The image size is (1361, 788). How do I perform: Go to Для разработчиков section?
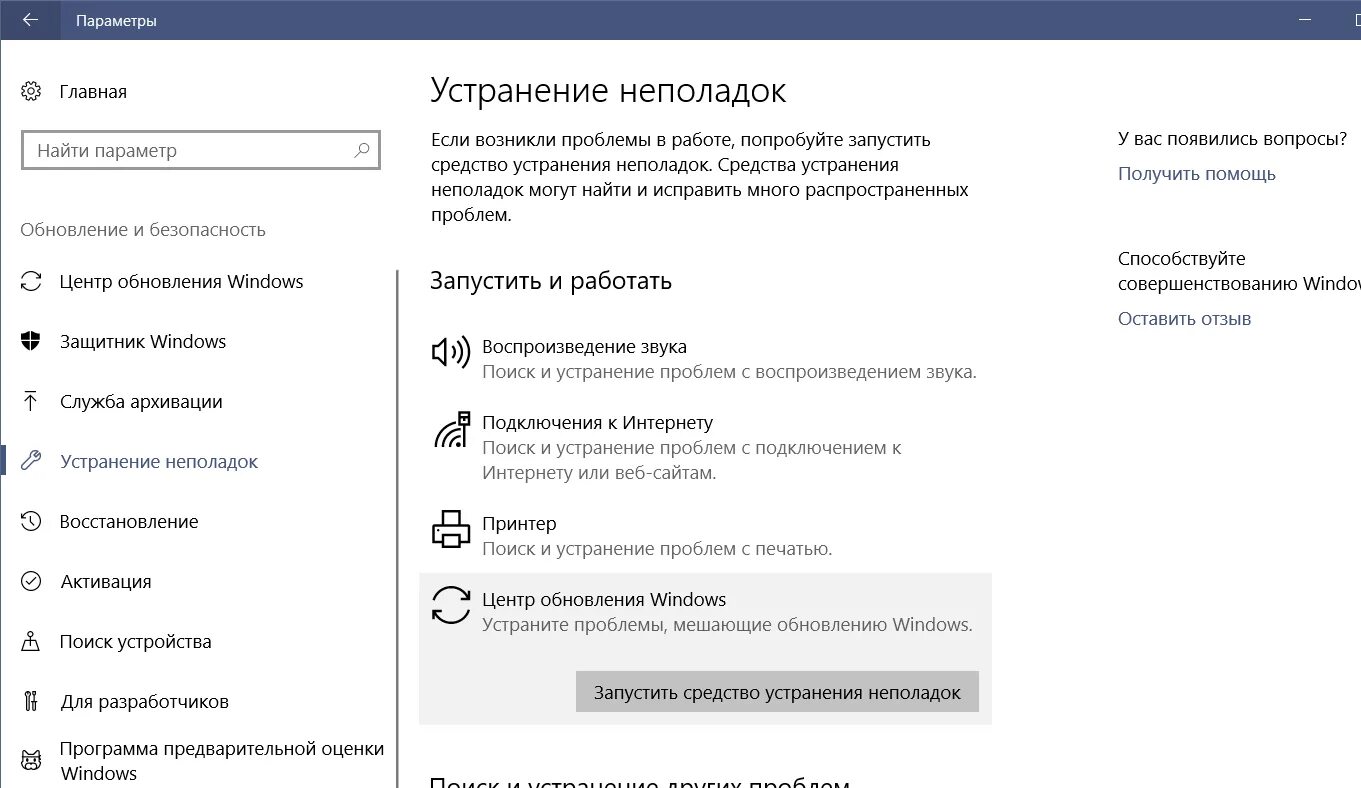point(145,702)
